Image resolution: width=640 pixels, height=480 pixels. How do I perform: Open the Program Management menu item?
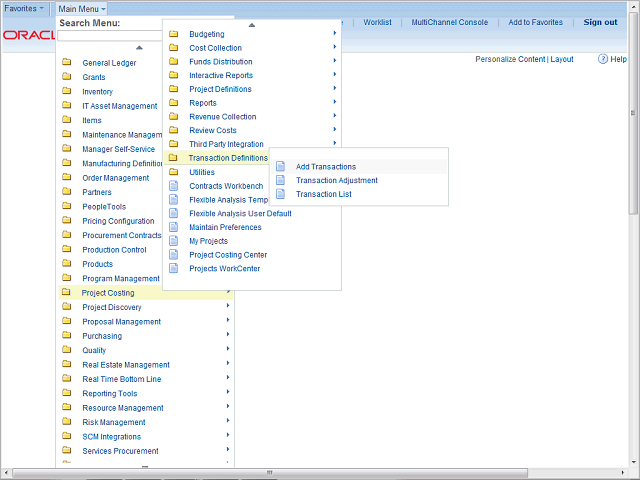(x=121, y=279)
